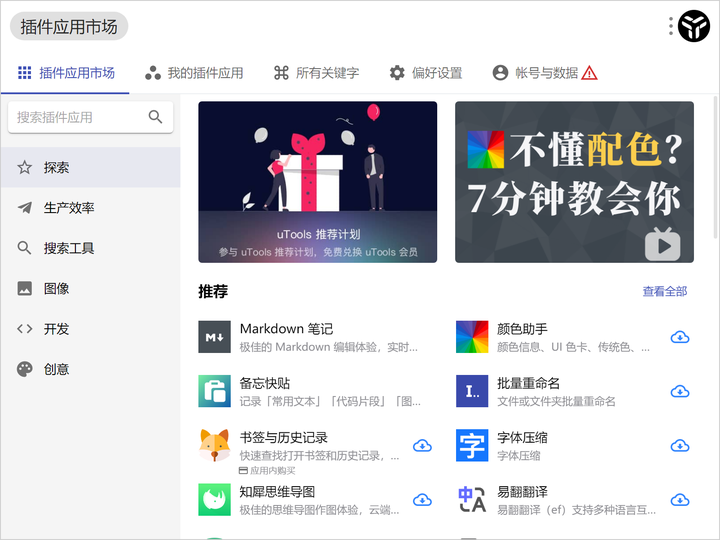Open the 知犀思维导图 title
Viewport: 720px width, 540px height.
[277, 492]
